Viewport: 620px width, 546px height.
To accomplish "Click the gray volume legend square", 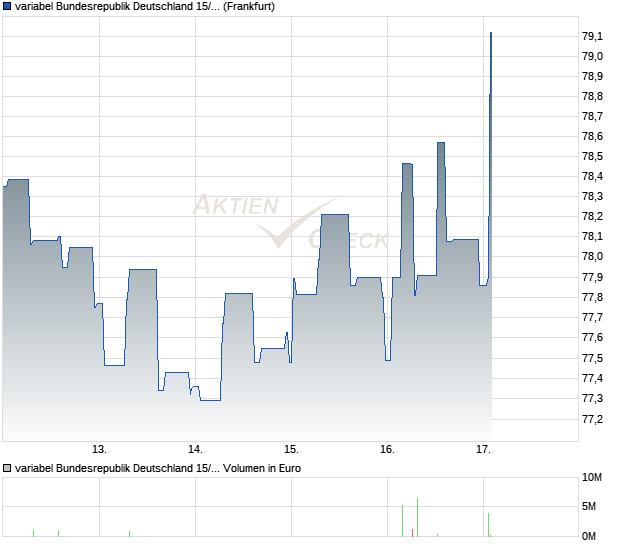I will coord(7,468).
